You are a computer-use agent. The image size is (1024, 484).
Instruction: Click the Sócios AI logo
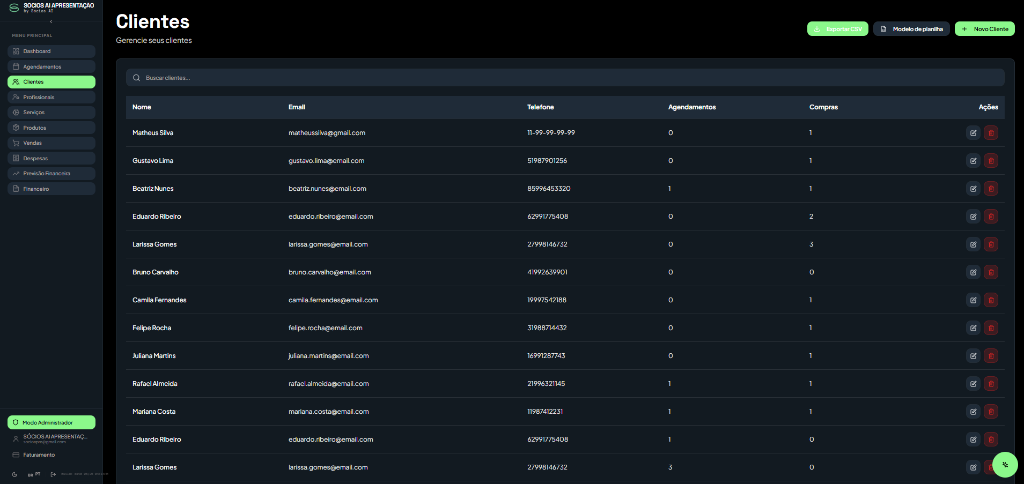[14, 8]
